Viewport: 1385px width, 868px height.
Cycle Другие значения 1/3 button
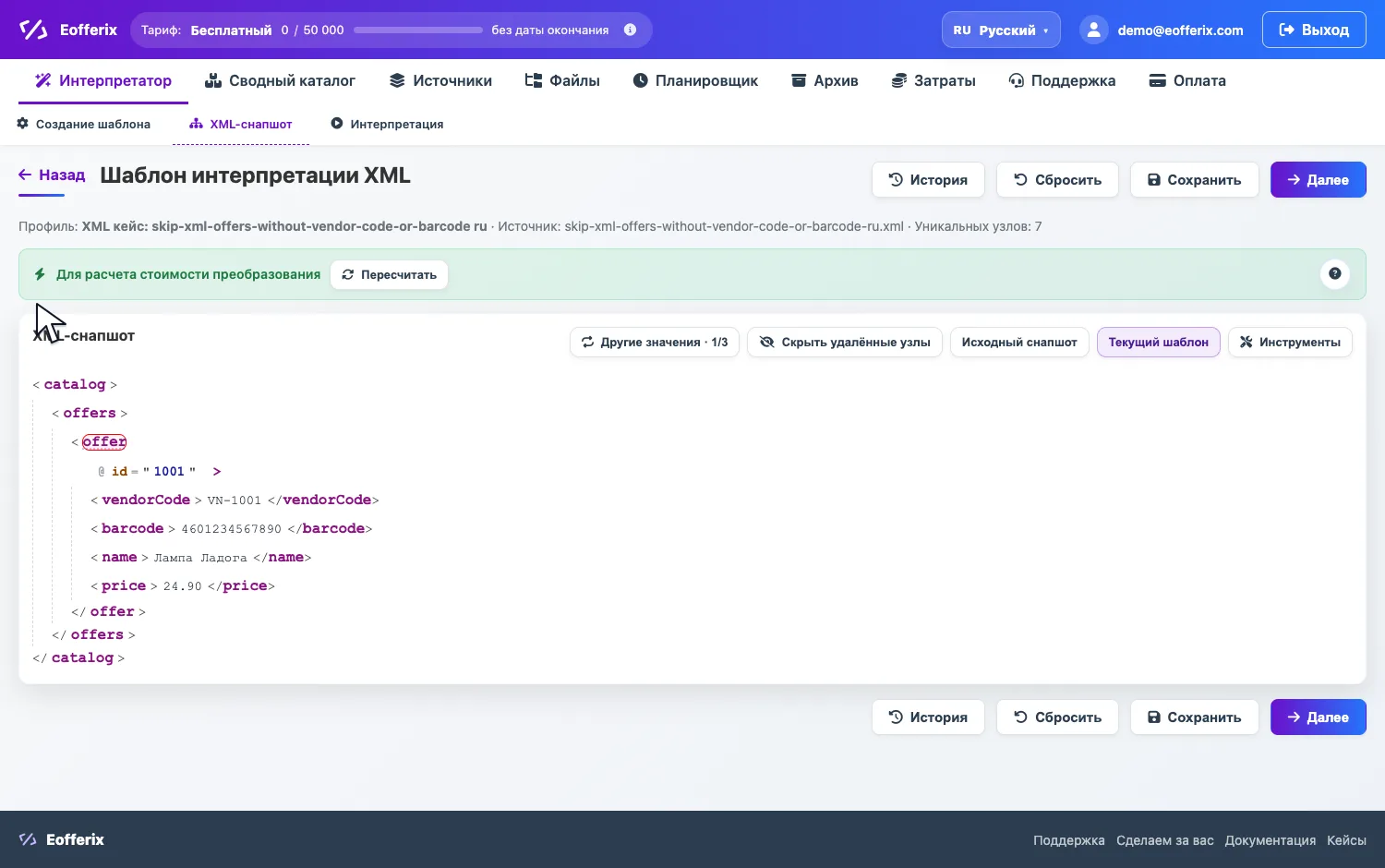coord(655,343)
